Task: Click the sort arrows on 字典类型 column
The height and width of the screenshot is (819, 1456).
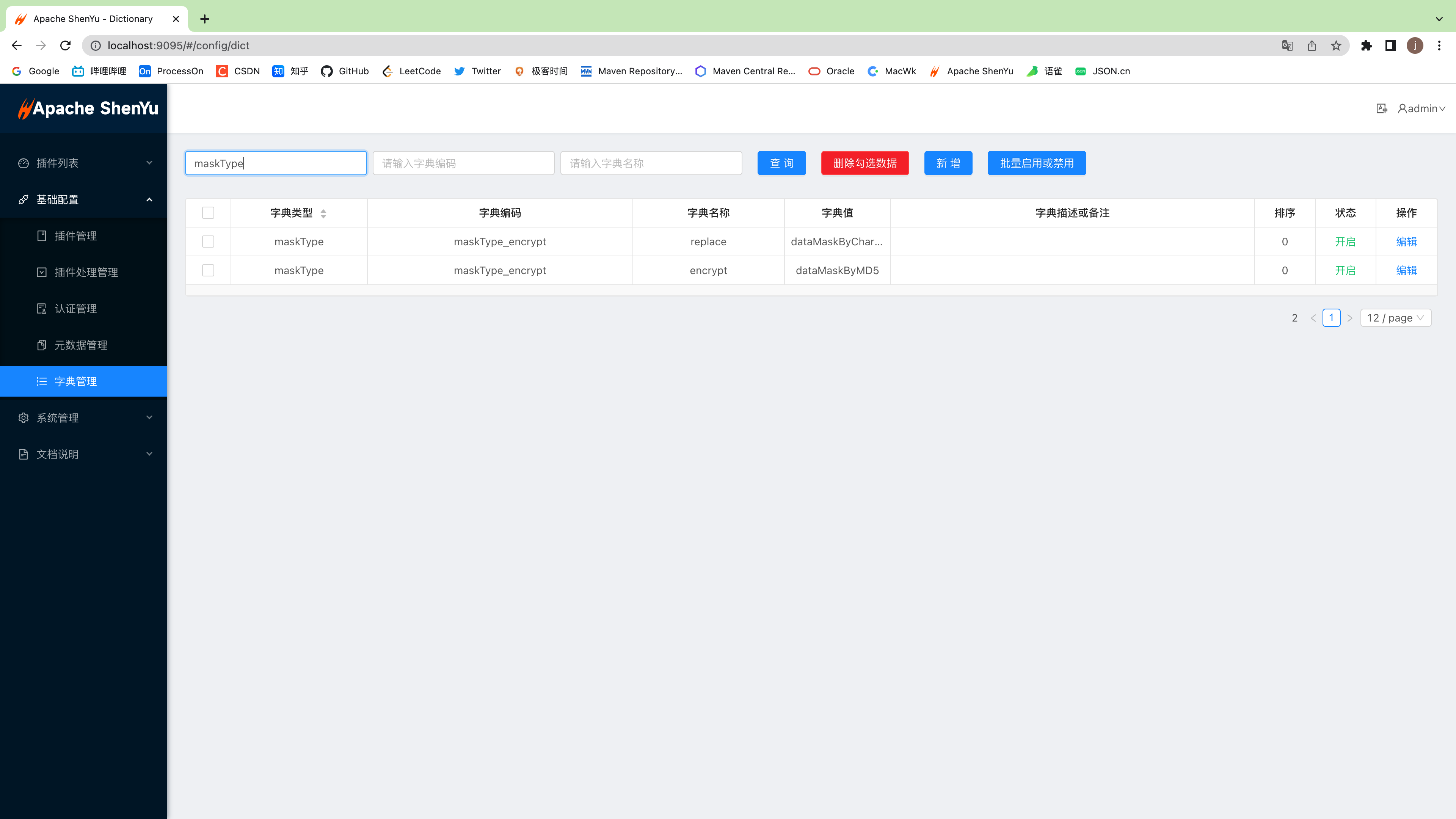Action: pyautogui.click(x=323, y=213)
